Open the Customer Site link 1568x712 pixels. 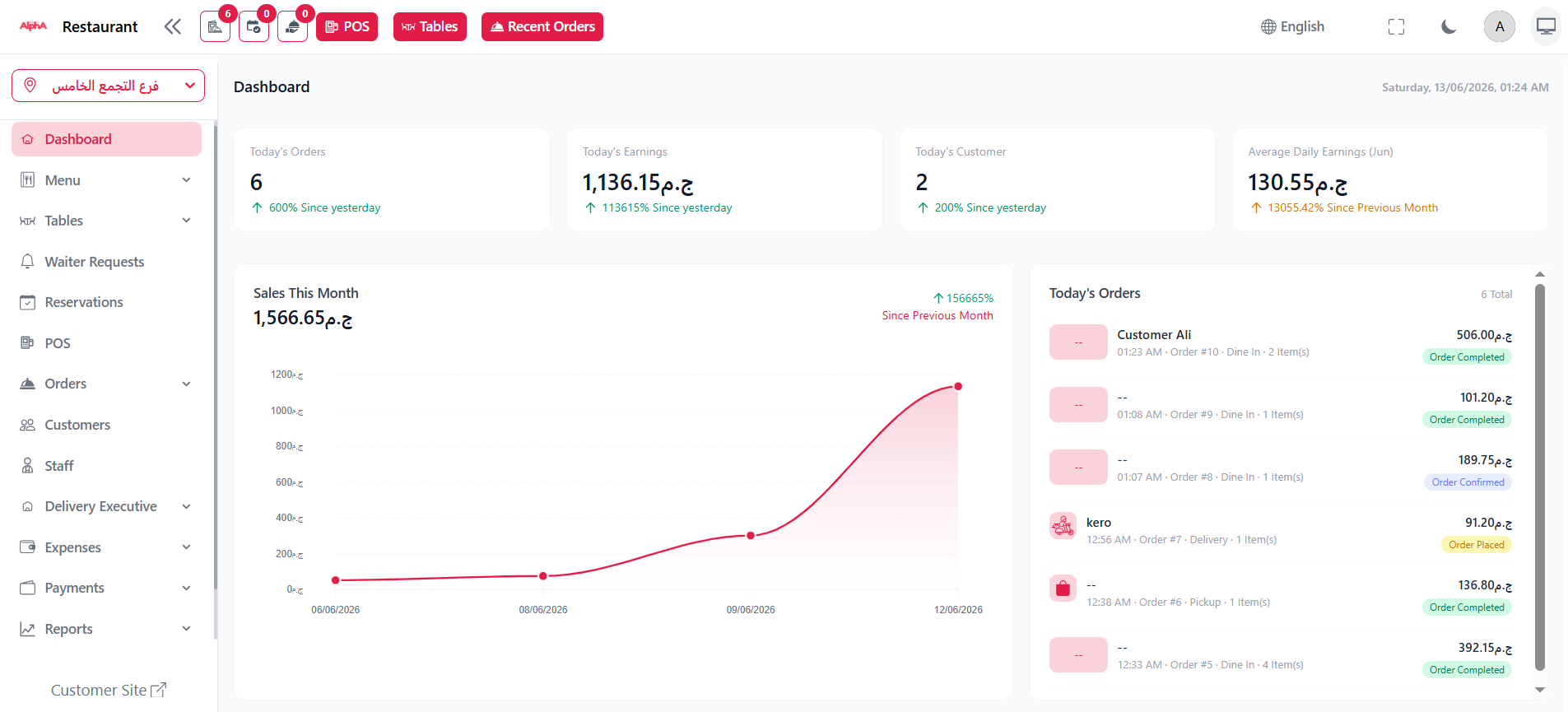(109, 690)
